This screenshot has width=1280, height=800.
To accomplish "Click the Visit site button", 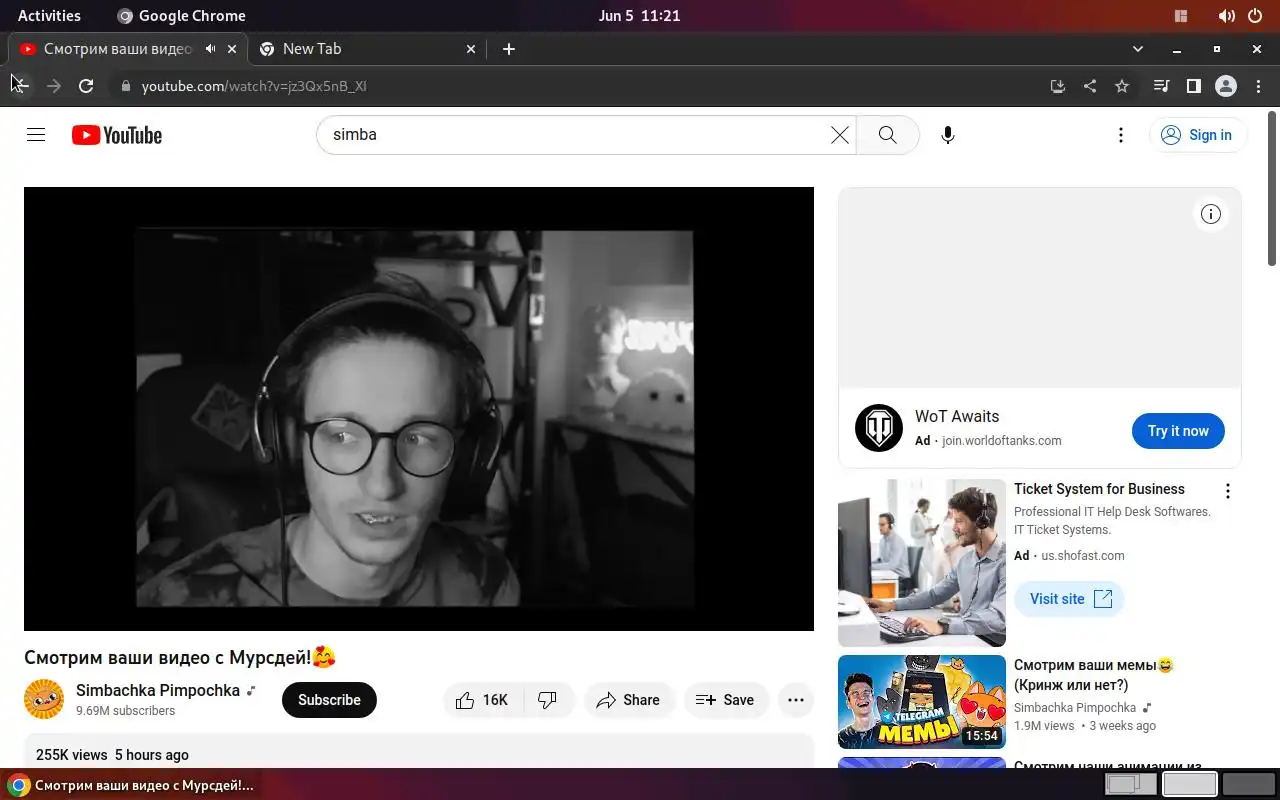I will click(1069, 599).
